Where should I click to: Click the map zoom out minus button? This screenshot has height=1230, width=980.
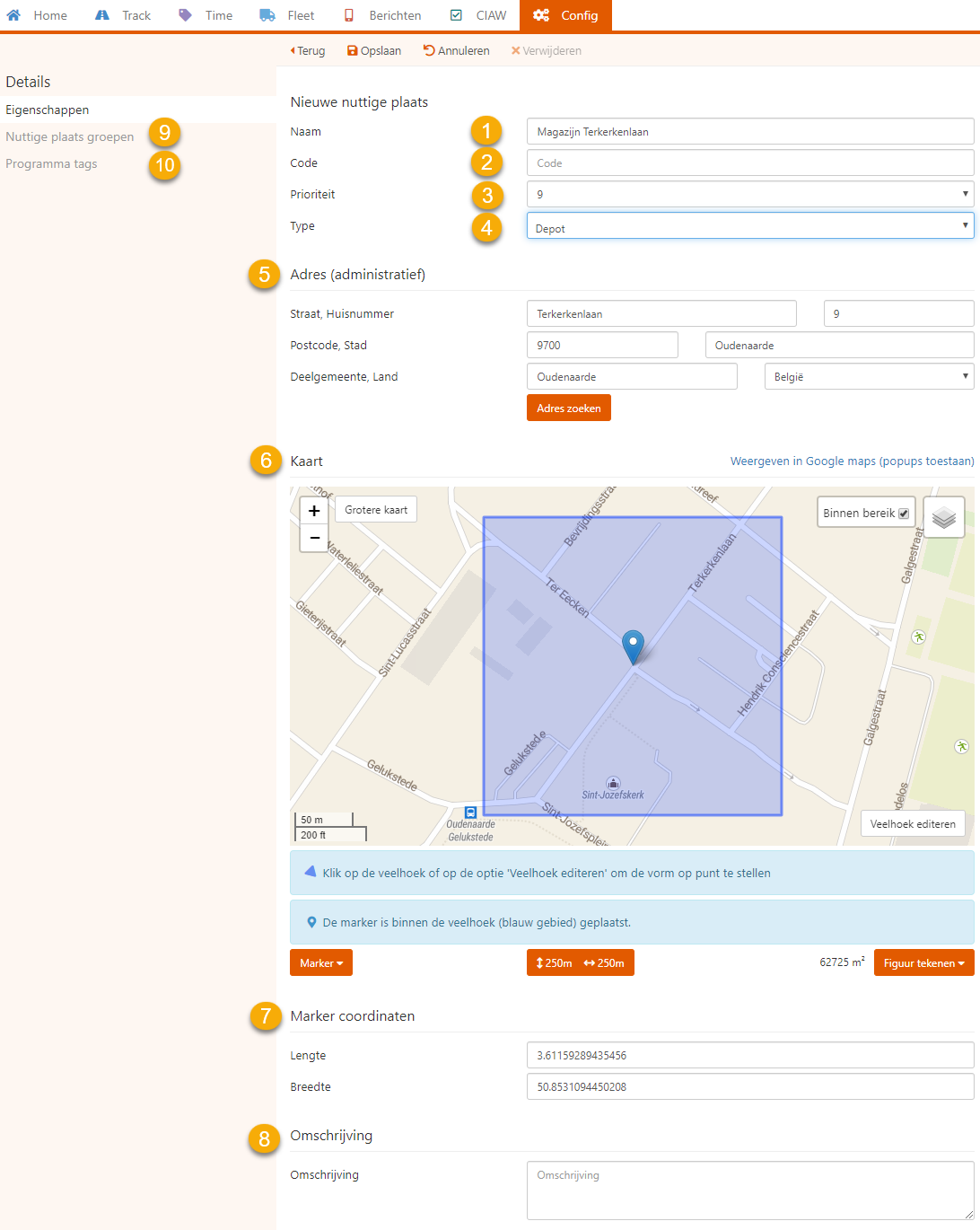[x=314, y=538]
